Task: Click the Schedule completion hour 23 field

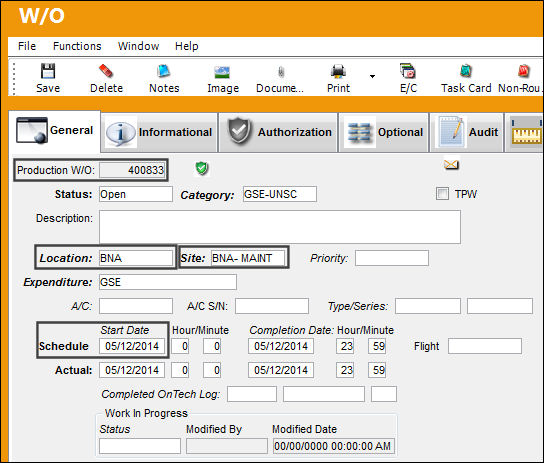Action: (345, 346)
